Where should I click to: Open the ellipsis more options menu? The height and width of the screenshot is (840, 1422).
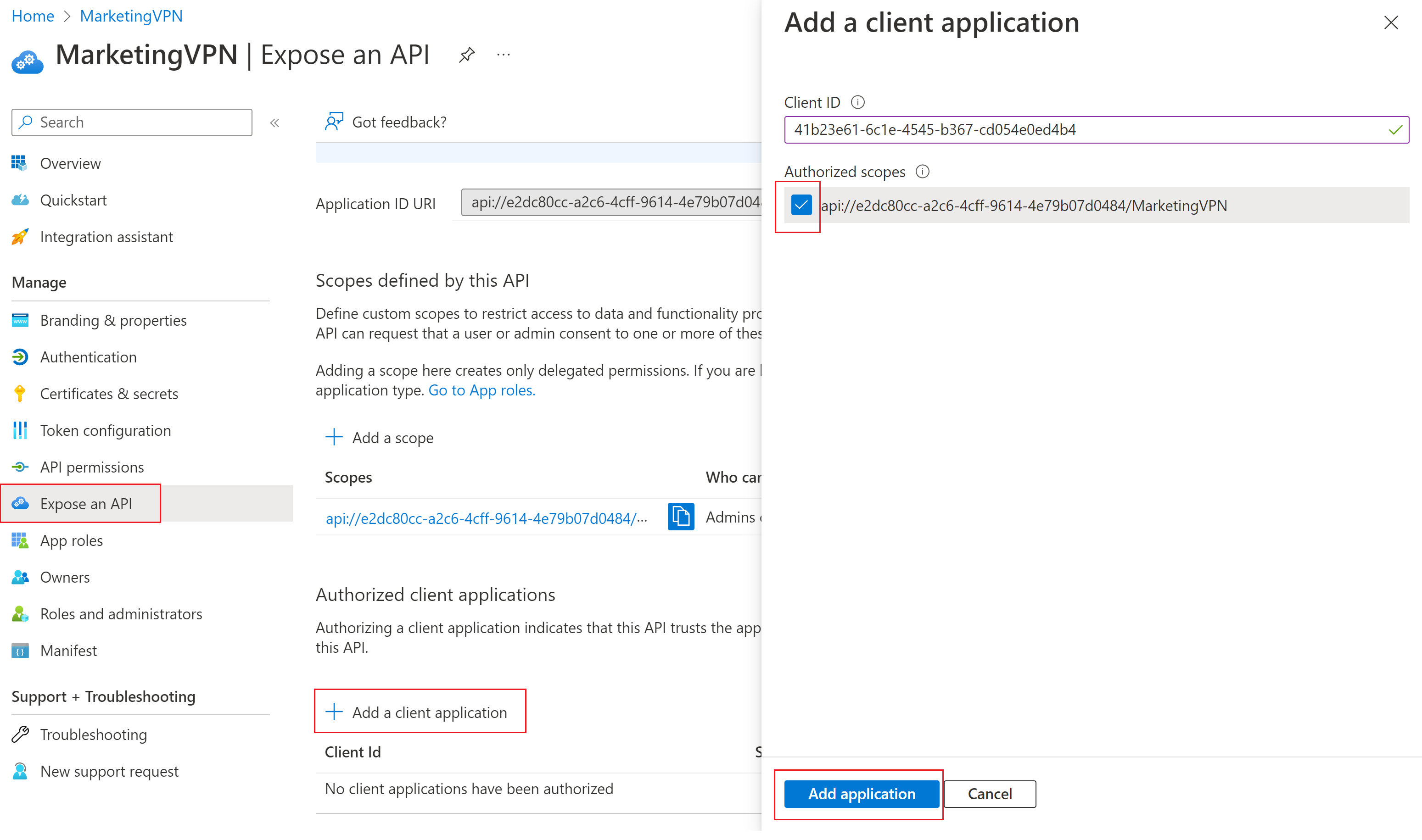pos(504,55)
